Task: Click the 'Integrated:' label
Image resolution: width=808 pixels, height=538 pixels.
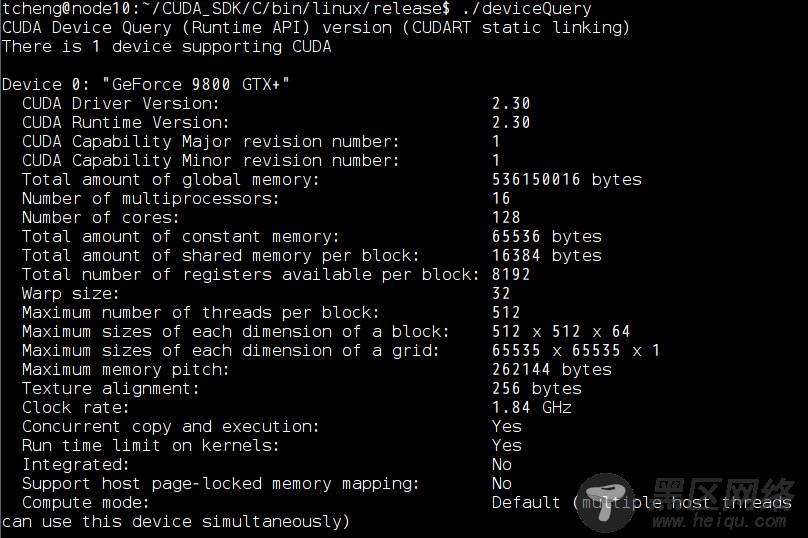Action: [x=76, y=465]
